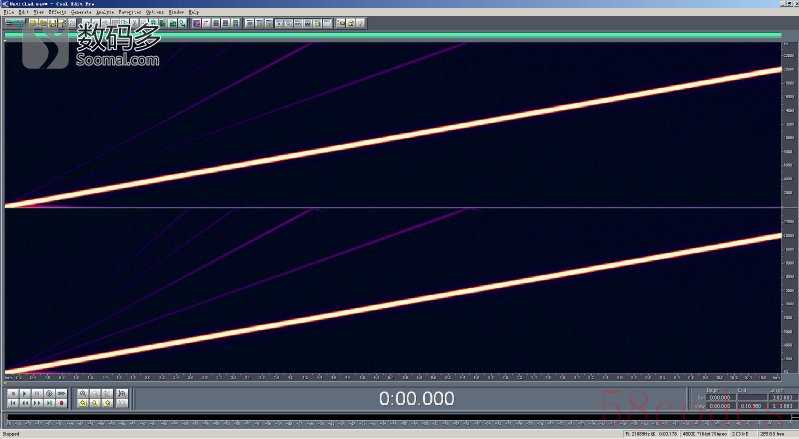Open the Effects menu
Screen dimensions: 799x439
click(x=57, y=11)
